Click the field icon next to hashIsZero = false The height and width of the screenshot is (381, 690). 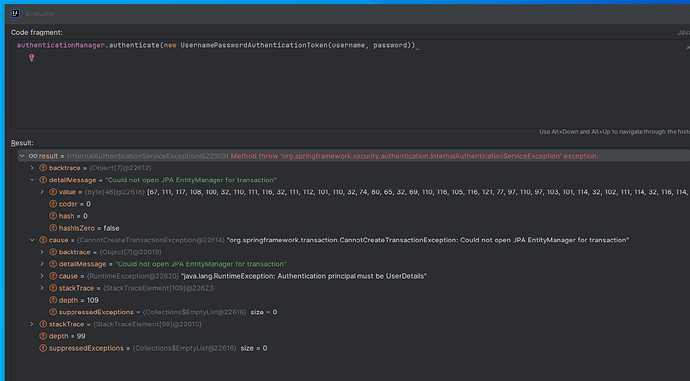pos(53,228)
